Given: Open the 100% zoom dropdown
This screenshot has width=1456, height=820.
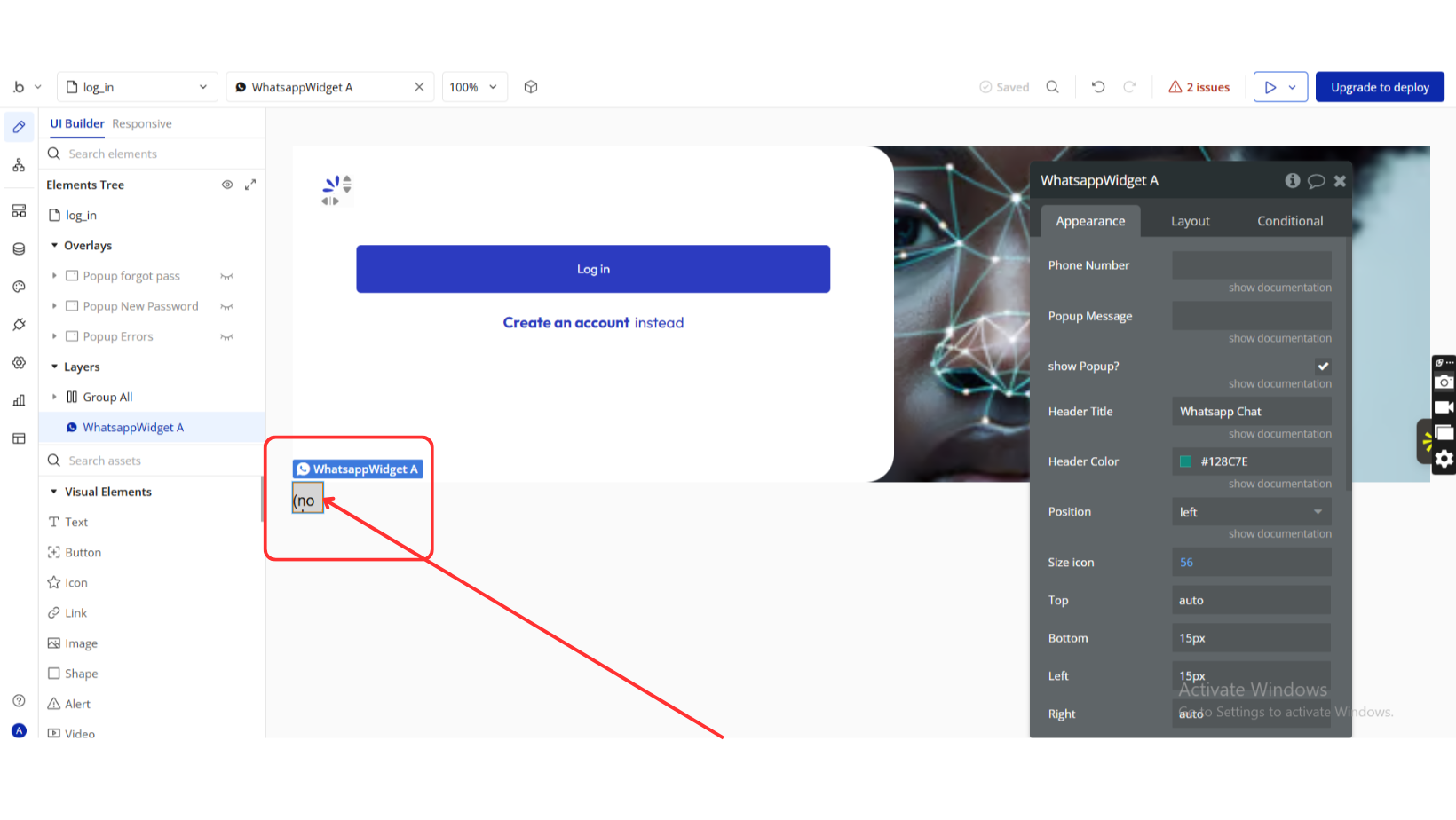Looking at the screenshot, I should click(474, 87).
